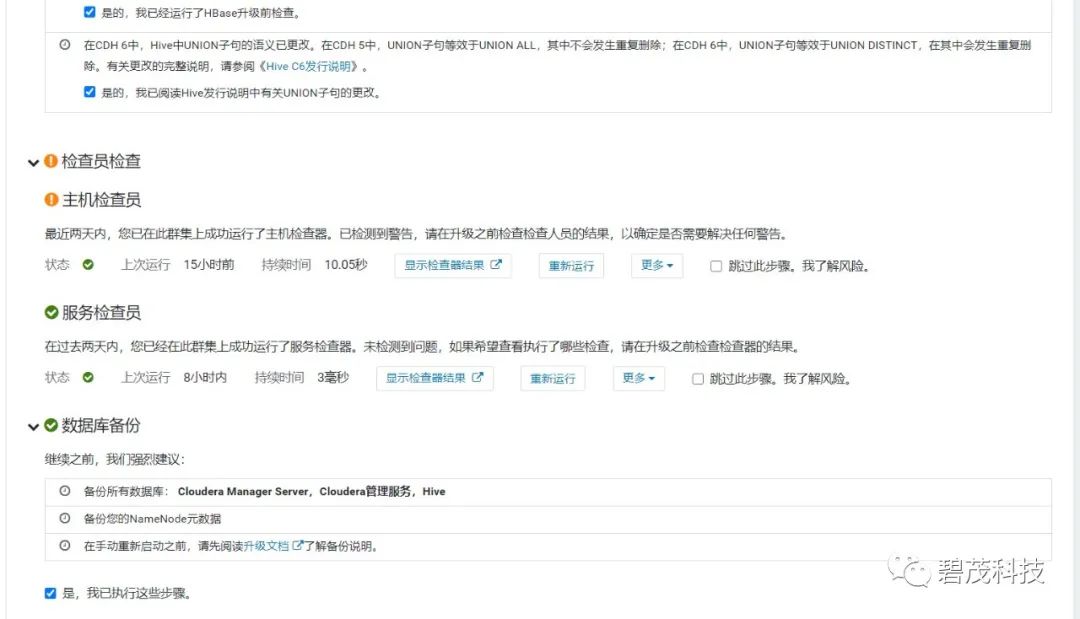The width and height of the screenshot is (1080, 619).
Task: Show inspector results for 服务检查员
Action: tap(435, 379)
